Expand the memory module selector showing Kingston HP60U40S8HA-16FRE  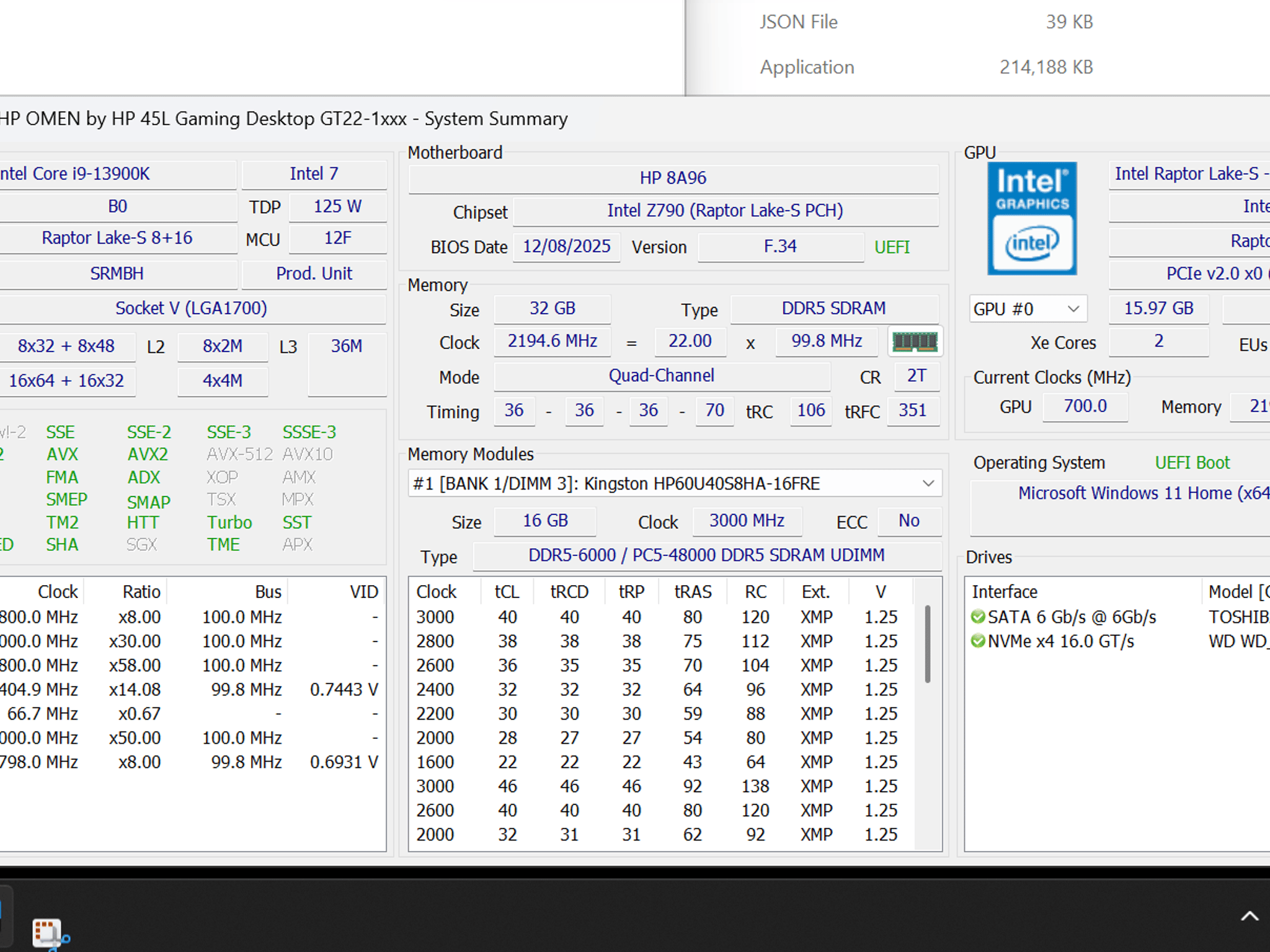[x=675, y=483]
